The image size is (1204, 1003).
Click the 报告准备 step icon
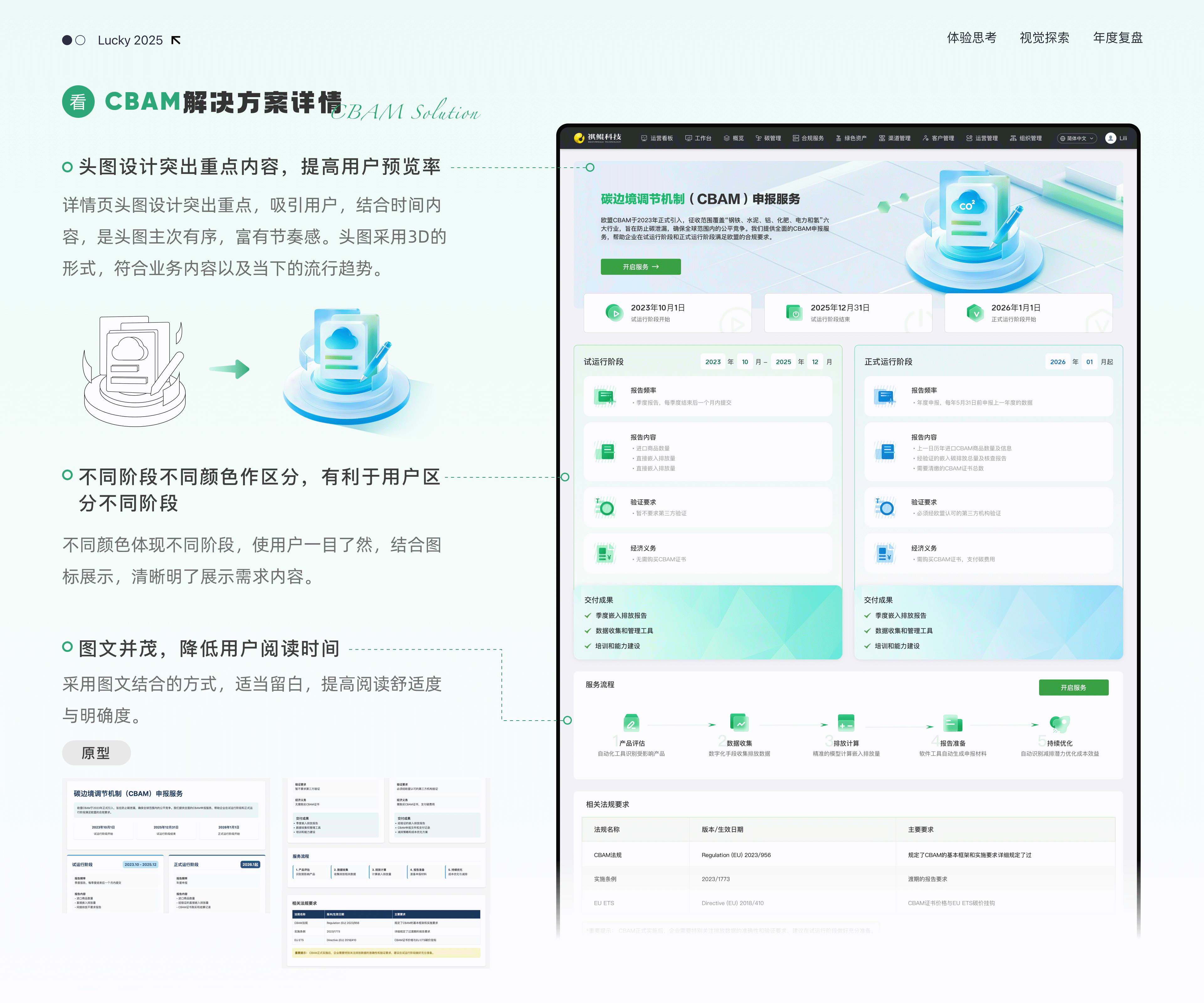tap(952, 723)
